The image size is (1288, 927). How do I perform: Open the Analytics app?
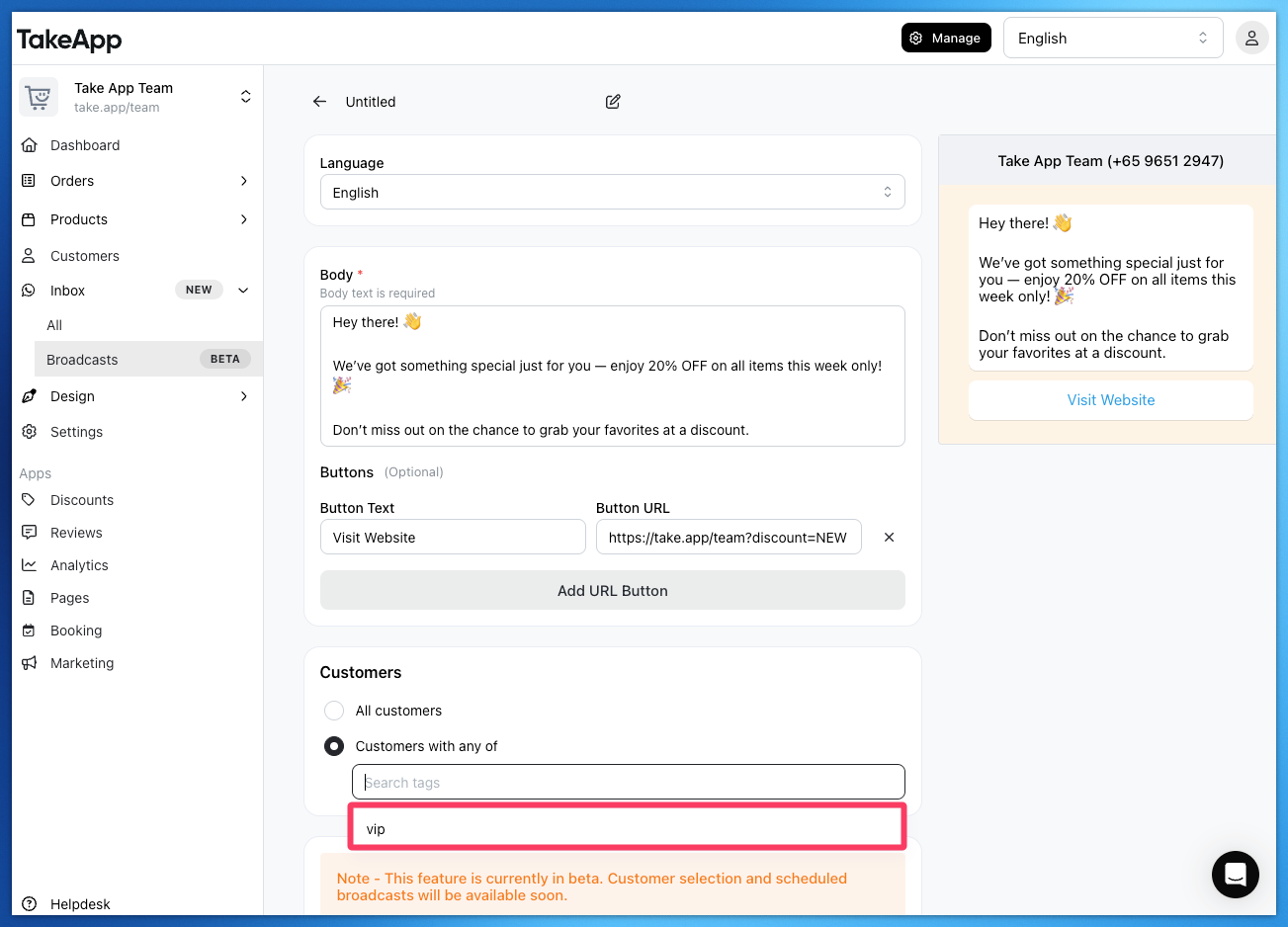[x=79, y=565]
